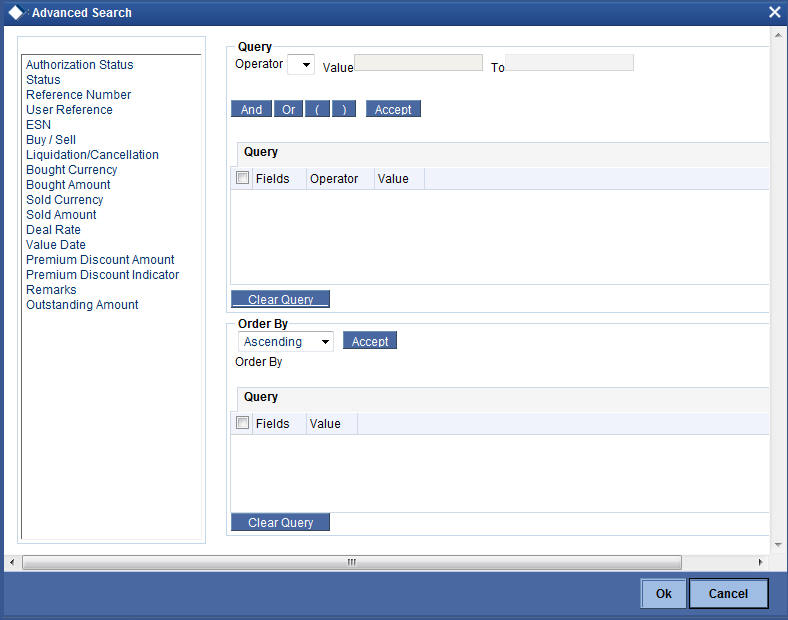Click the query Value input field

(418, 63)
